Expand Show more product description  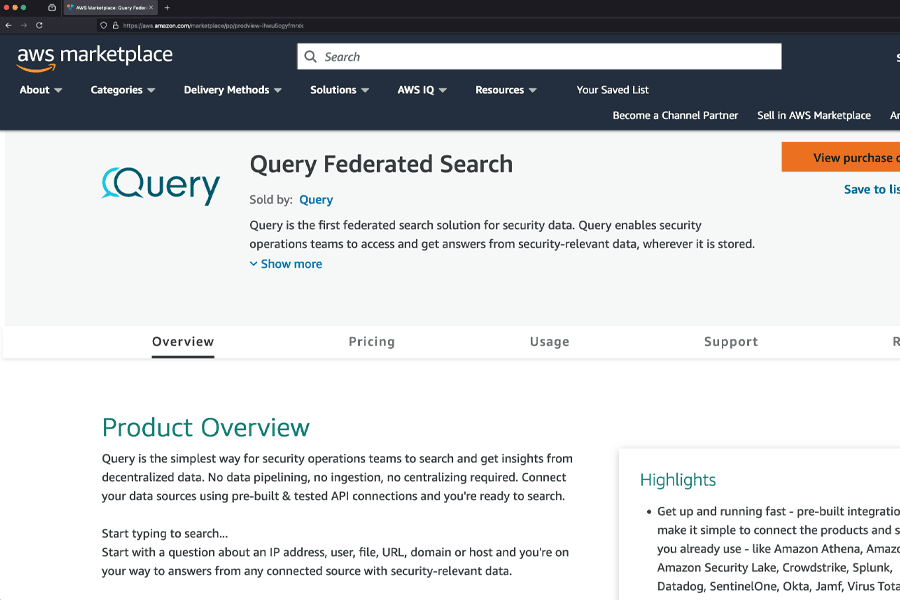(286, 264)
